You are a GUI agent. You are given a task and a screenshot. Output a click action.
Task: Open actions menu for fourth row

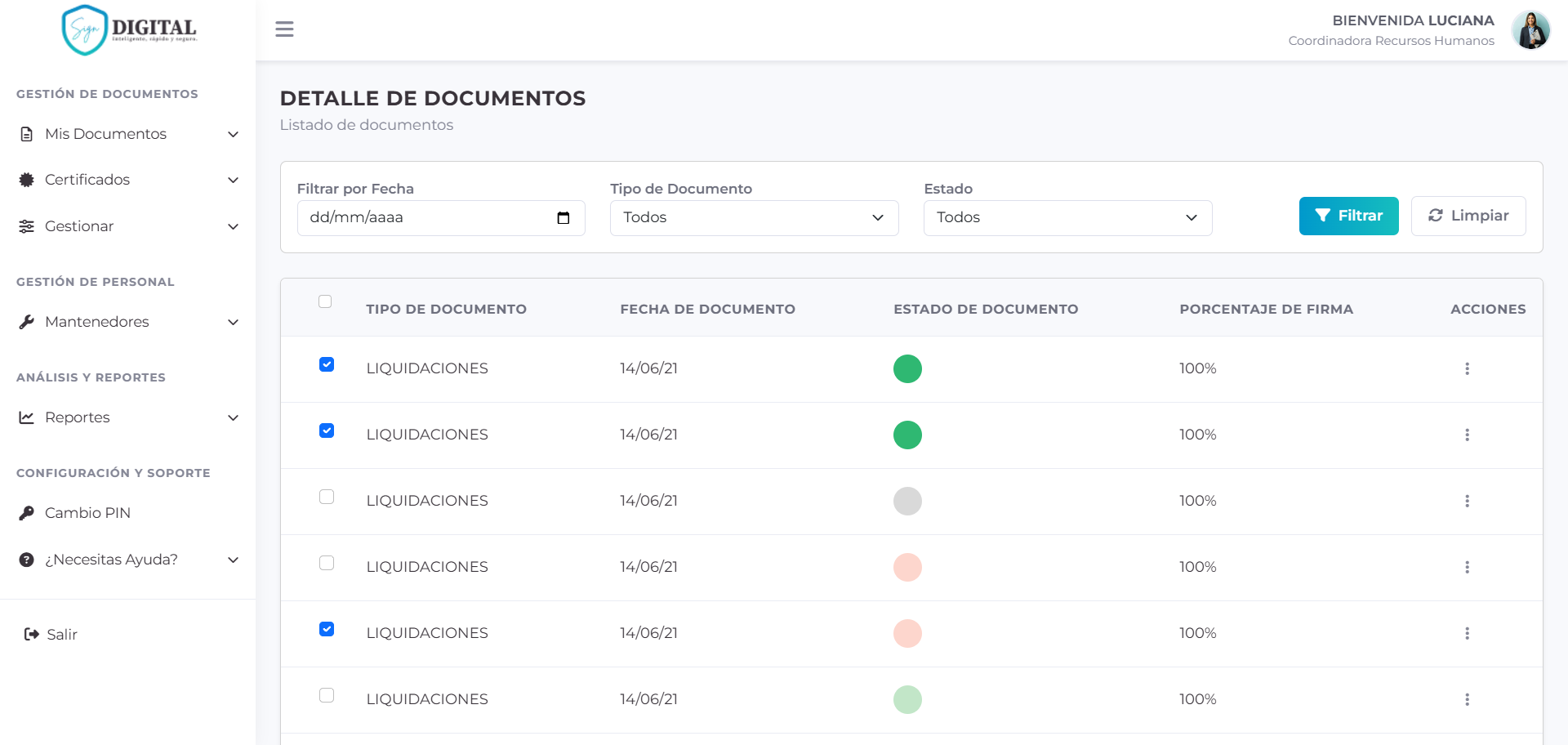1468,567
